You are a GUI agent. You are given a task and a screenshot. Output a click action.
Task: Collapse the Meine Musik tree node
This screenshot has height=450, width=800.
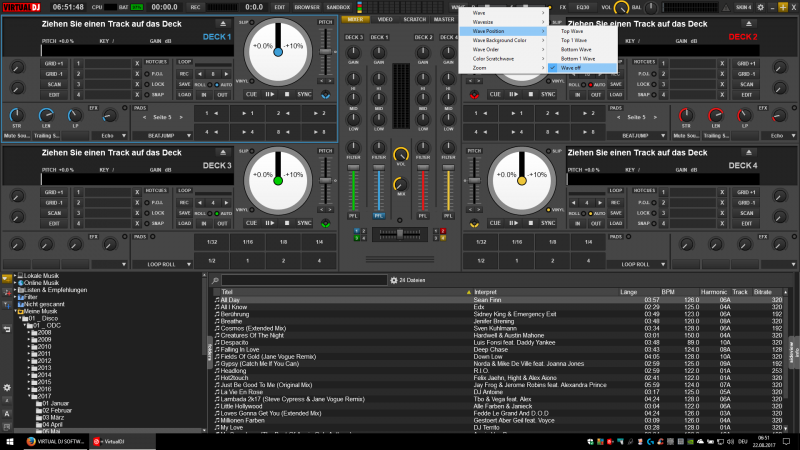(15, 311)
